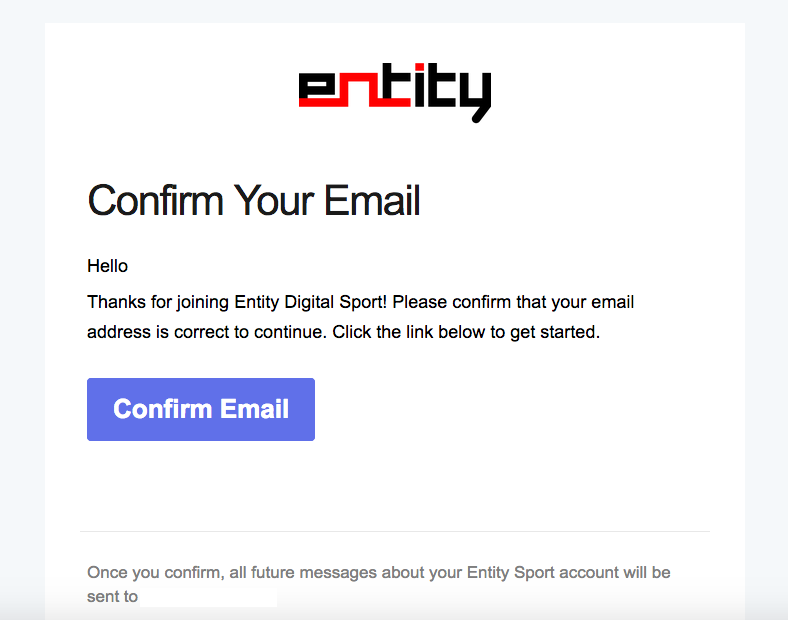Click the redacted email address in the footer
Screen dimensions: 788x620
tap(208, 598)
